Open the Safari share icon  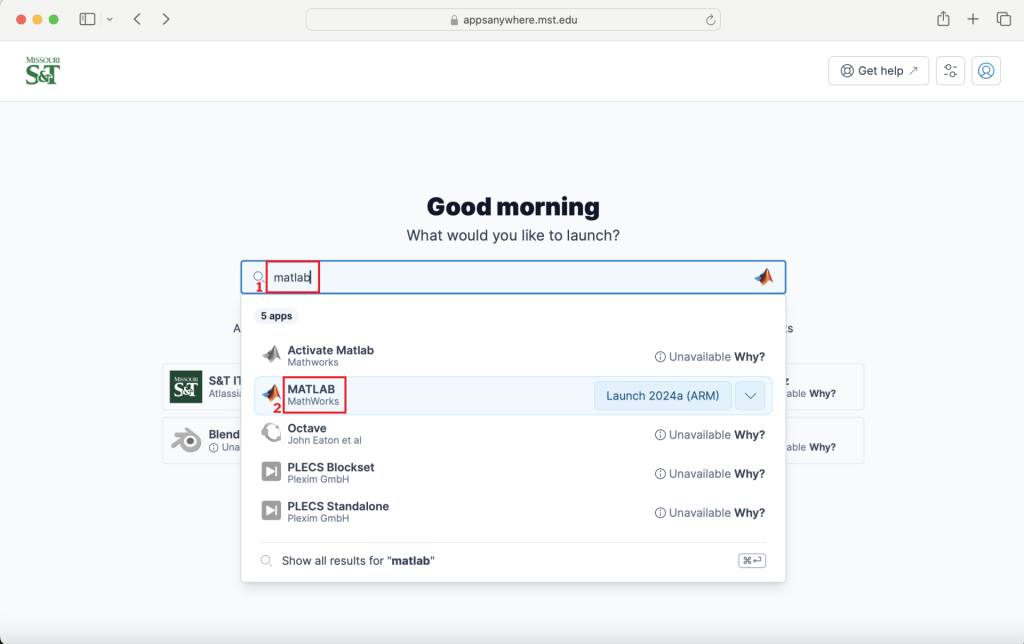click(943, 19)
